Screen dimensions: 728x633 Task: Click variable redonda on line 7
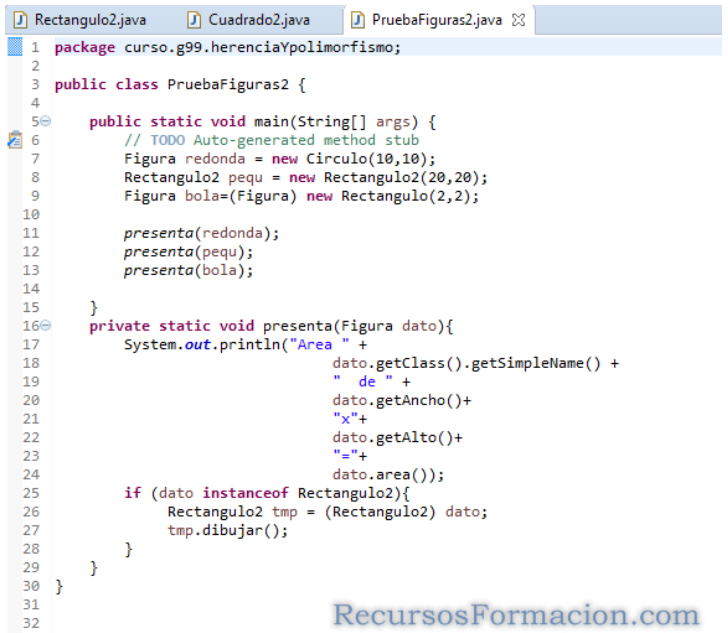pos(214,159)
